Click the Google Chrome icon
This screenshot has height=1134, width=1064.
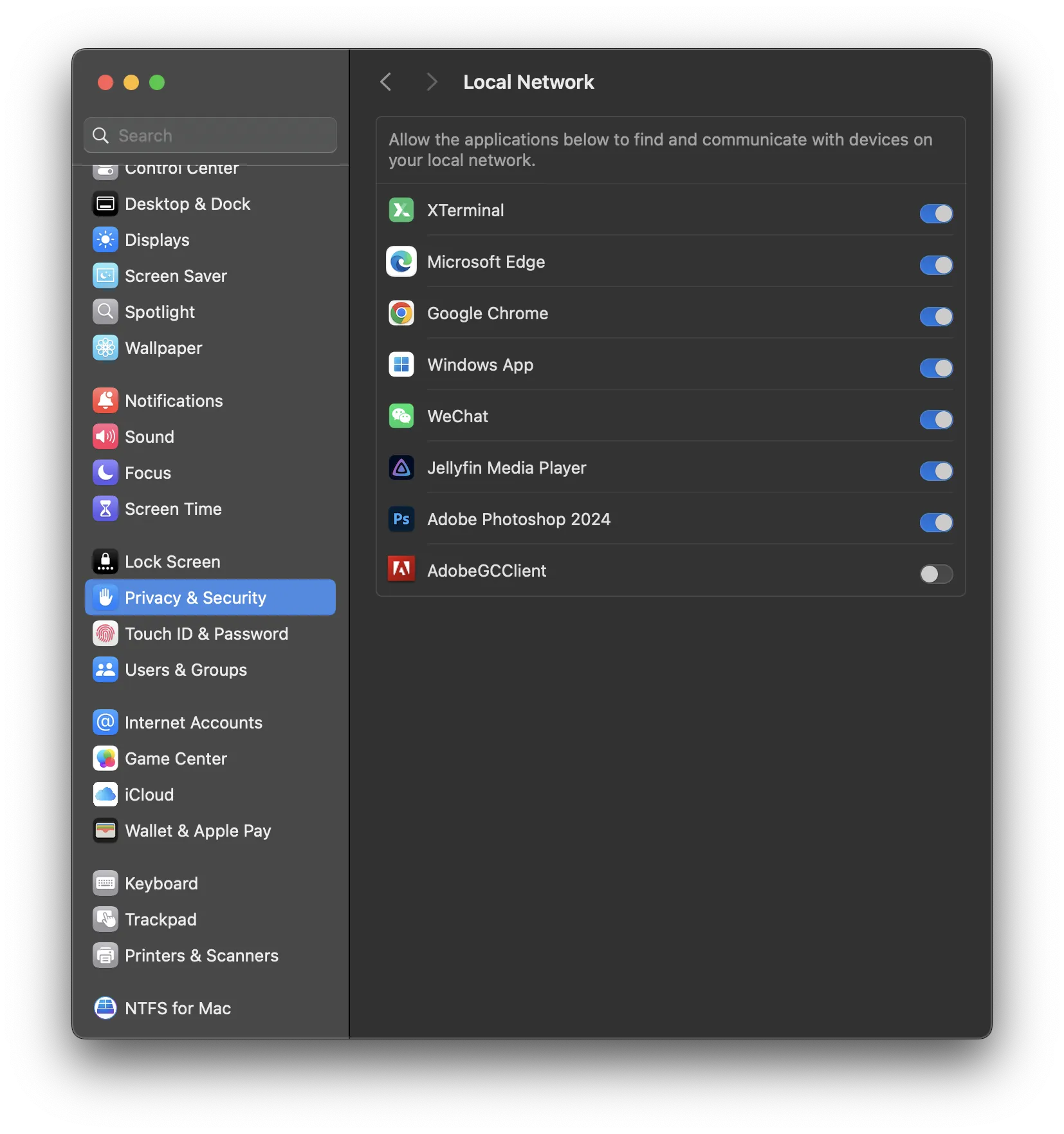click(401, 313)
